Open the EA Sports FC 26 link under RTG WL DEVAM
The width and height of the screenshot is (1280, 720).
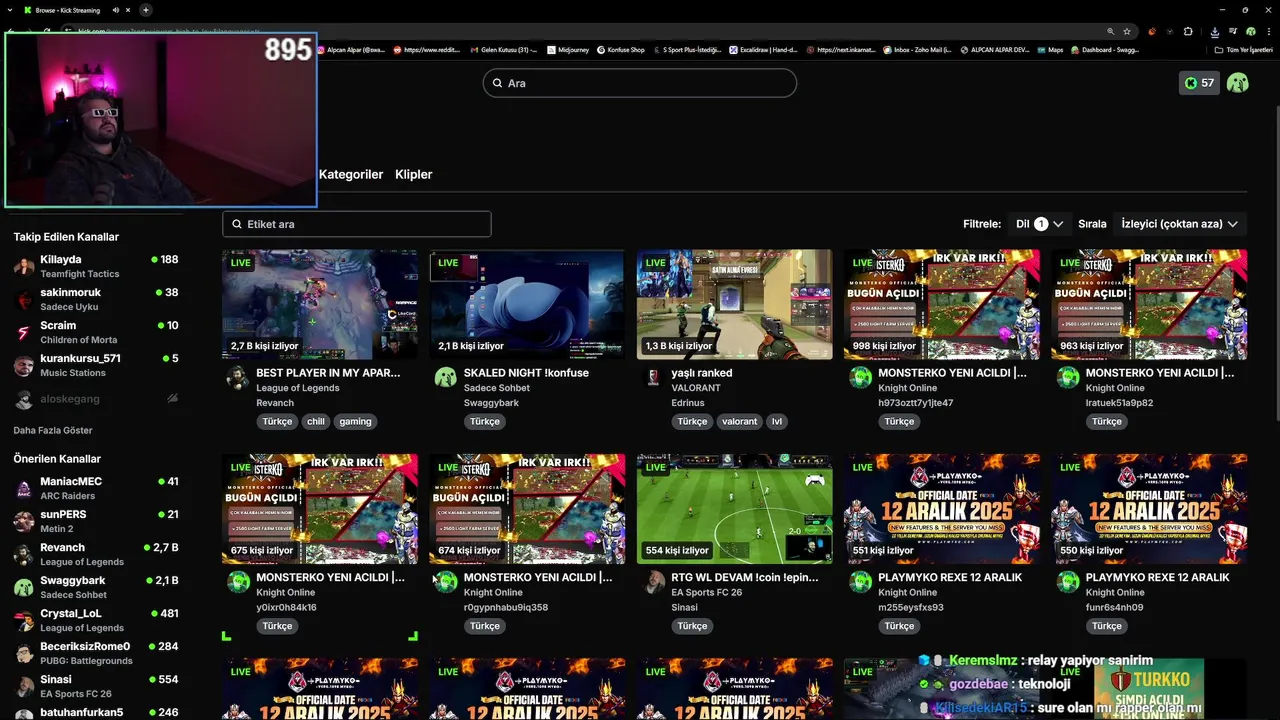(707, 592)
